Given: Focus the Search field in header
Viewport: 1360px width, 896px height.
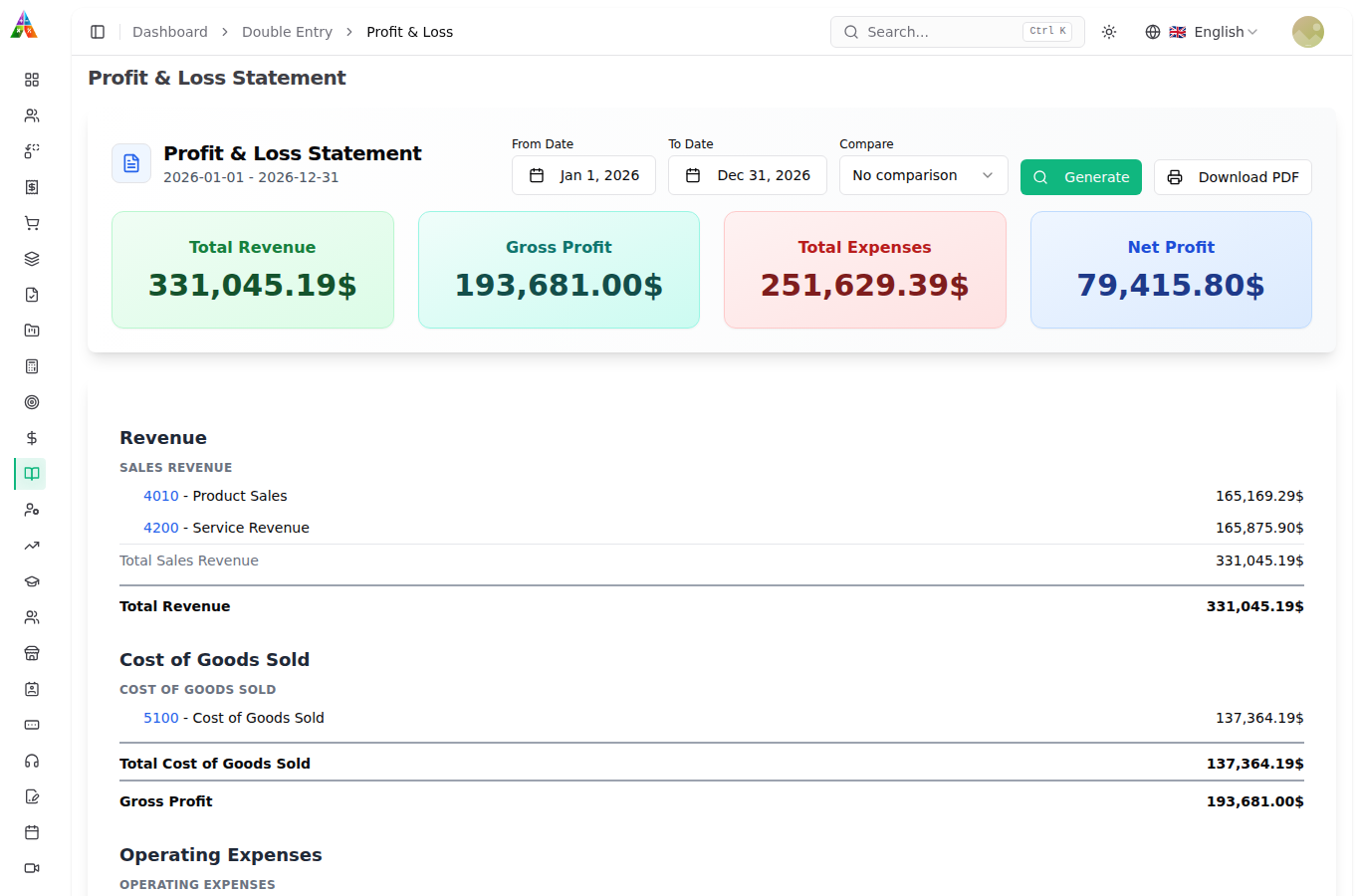Looking at the screenshot, I should point(958,32).
